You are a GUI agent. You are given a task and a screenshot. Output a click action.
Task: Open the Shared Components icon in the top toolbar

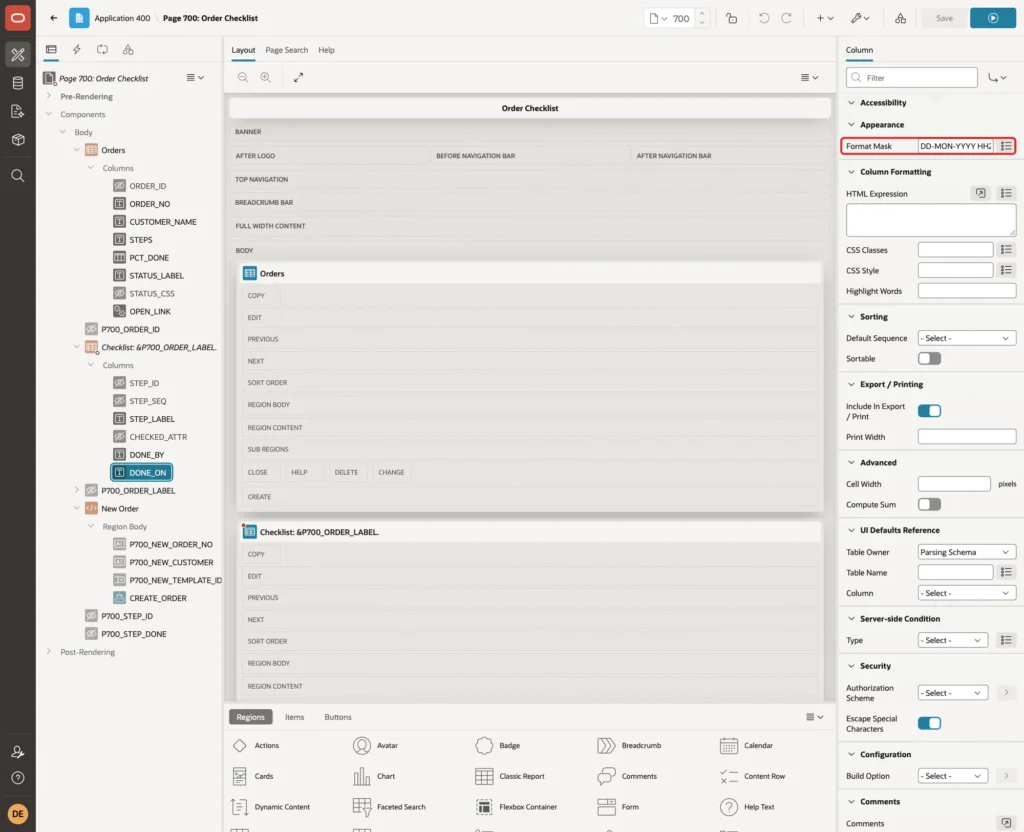tap(901, 18)
